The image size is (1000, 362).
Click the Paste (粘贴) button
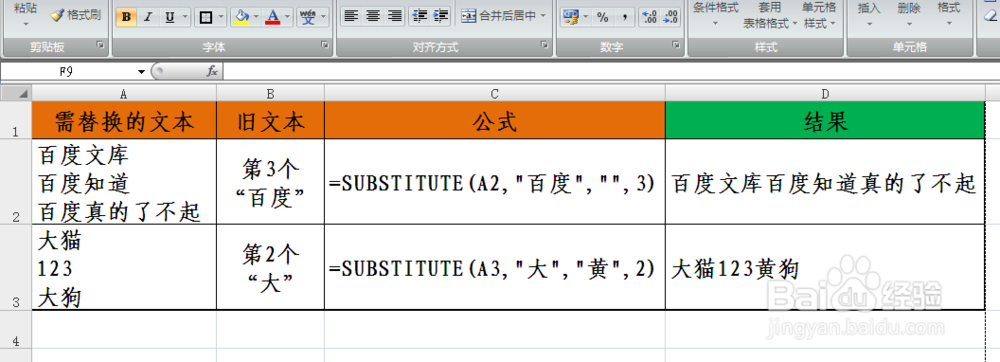[26, 14]
